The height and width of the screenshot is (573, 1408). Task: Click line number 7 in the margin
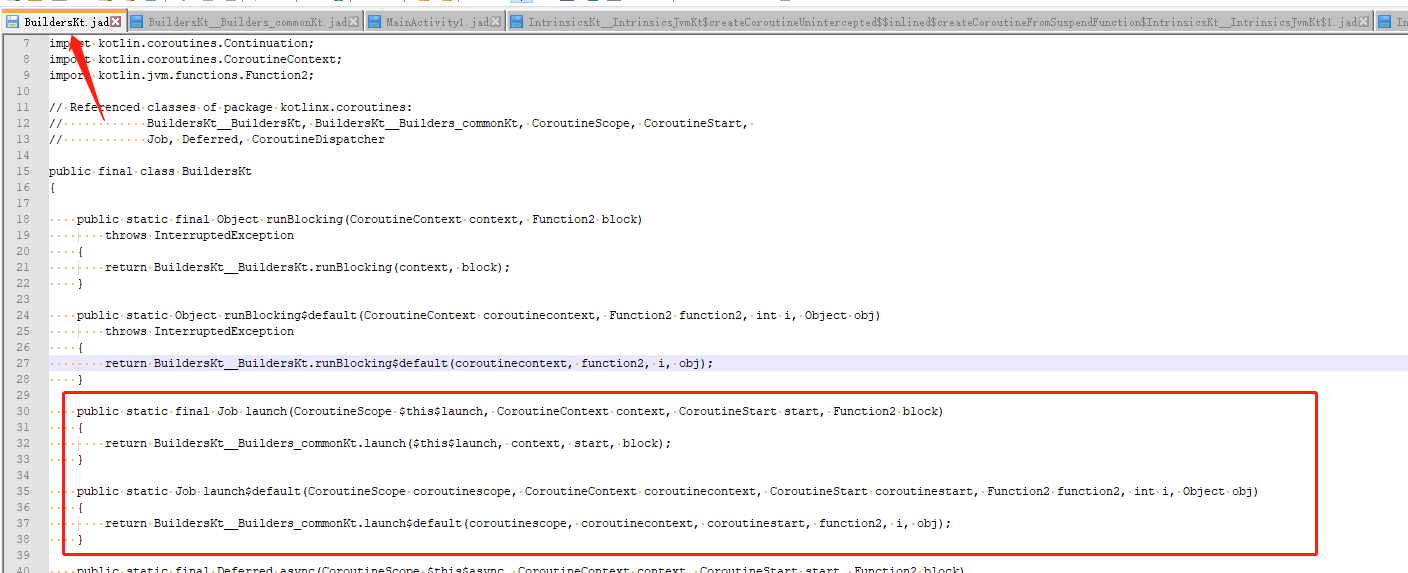[x=26, y=43]
